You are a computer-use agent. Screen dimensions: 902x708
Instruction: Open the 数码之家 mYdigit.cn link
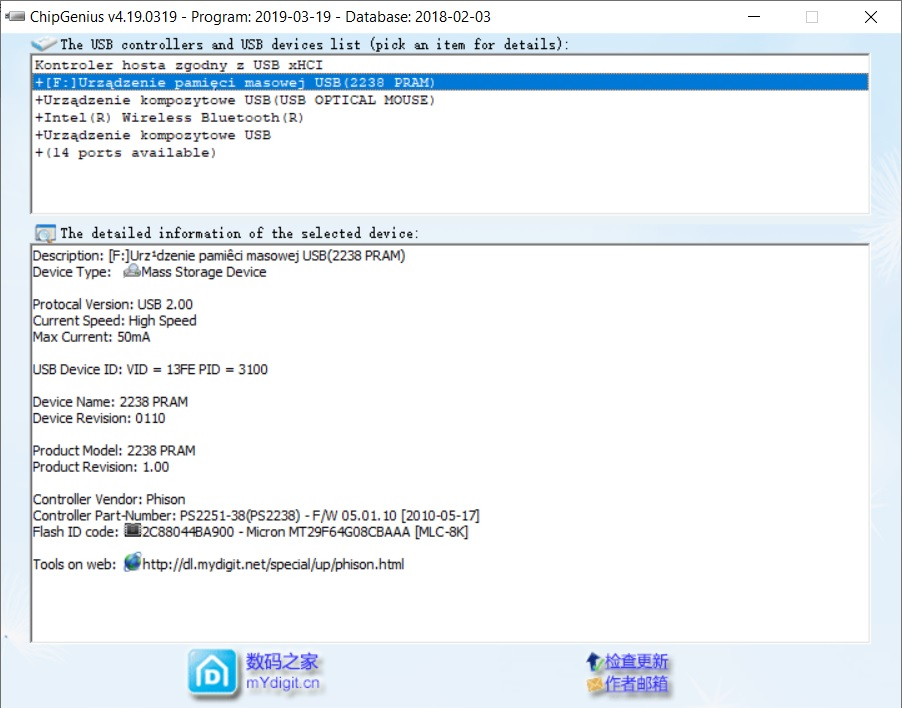282,671
